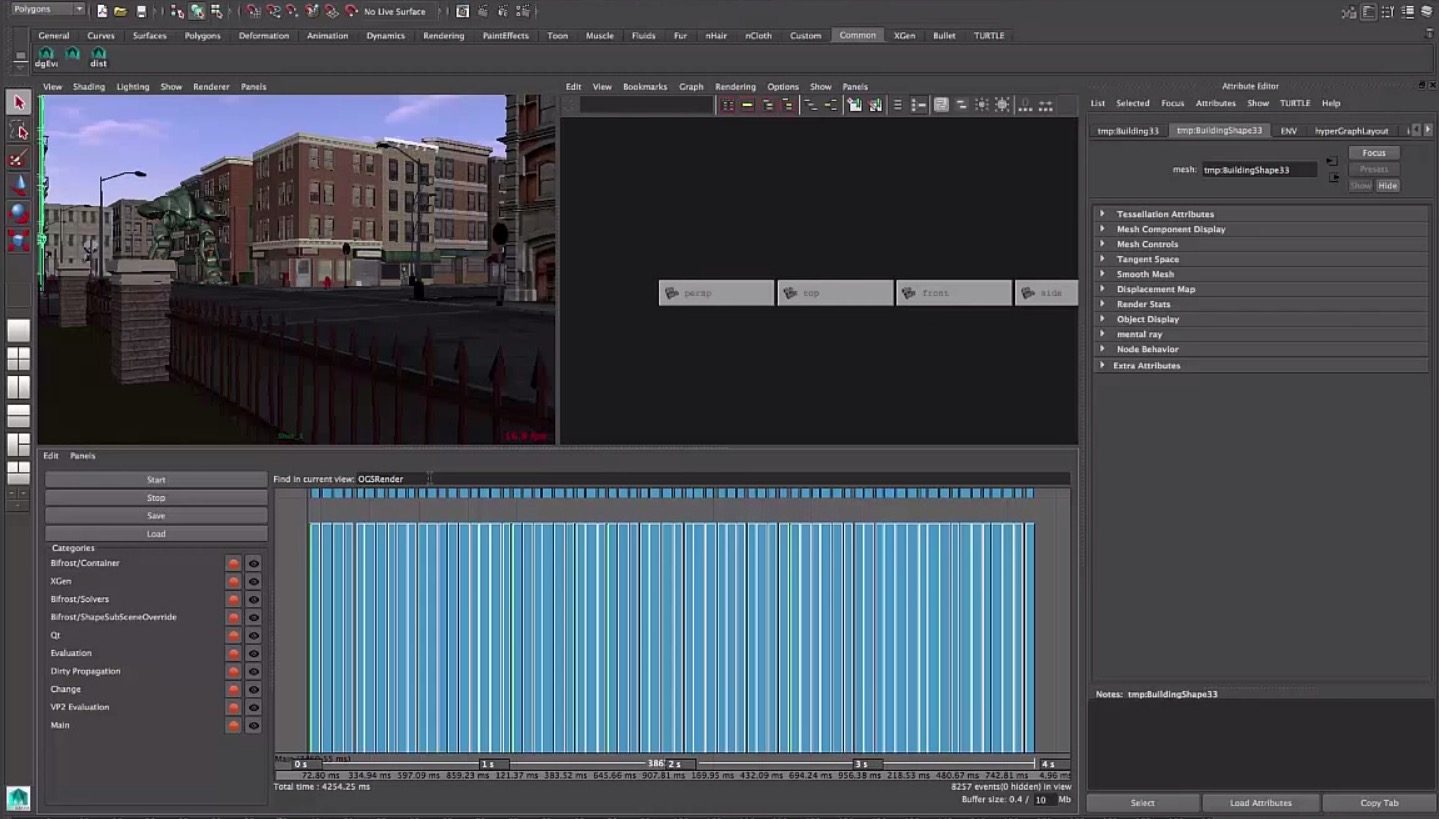Toggle visibility eye for Qt category
1439x819 pixels.
tap(254, 635)
